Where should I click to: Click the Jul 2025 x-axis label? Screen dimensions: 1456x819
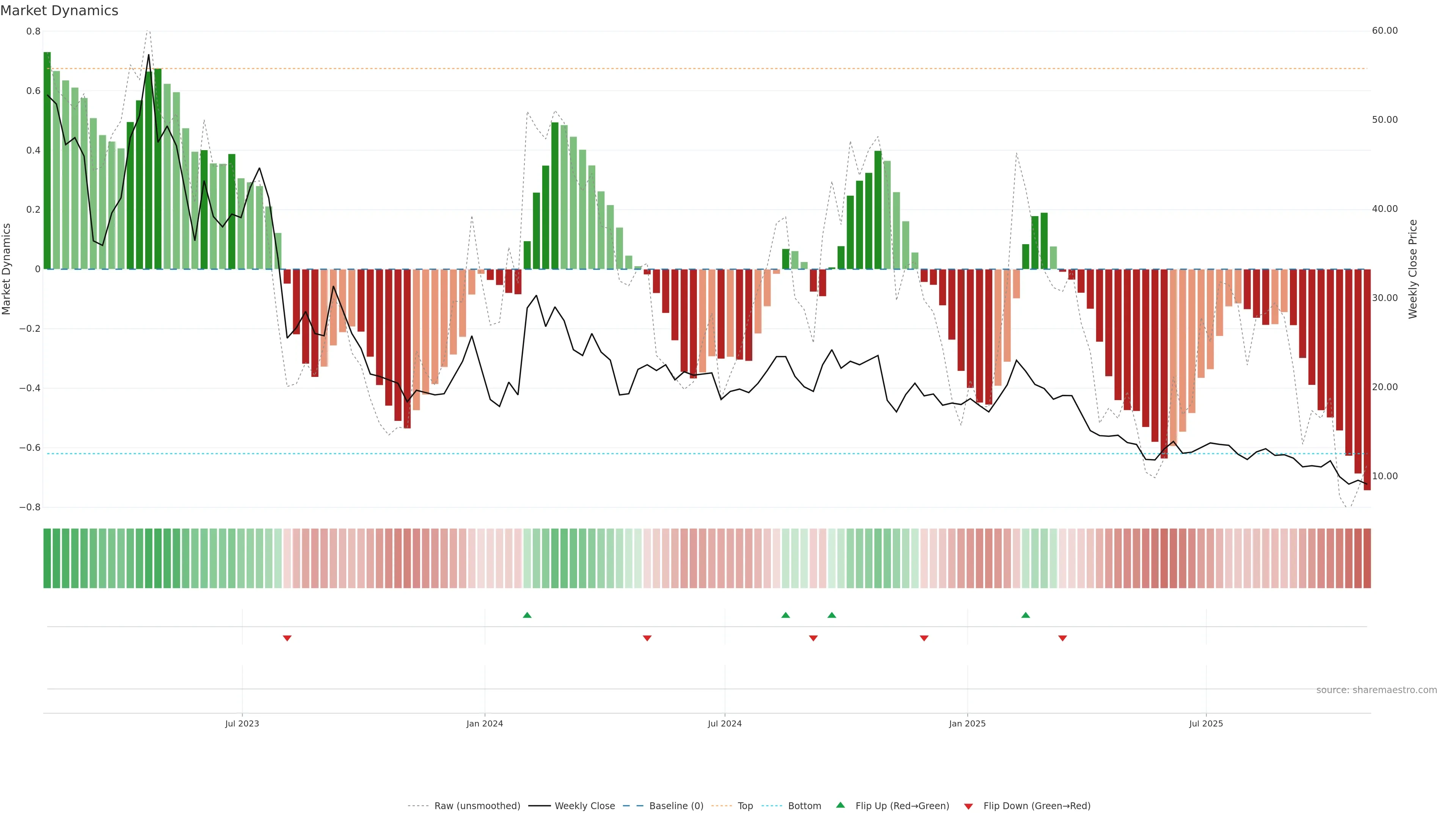pos(1206,723)
